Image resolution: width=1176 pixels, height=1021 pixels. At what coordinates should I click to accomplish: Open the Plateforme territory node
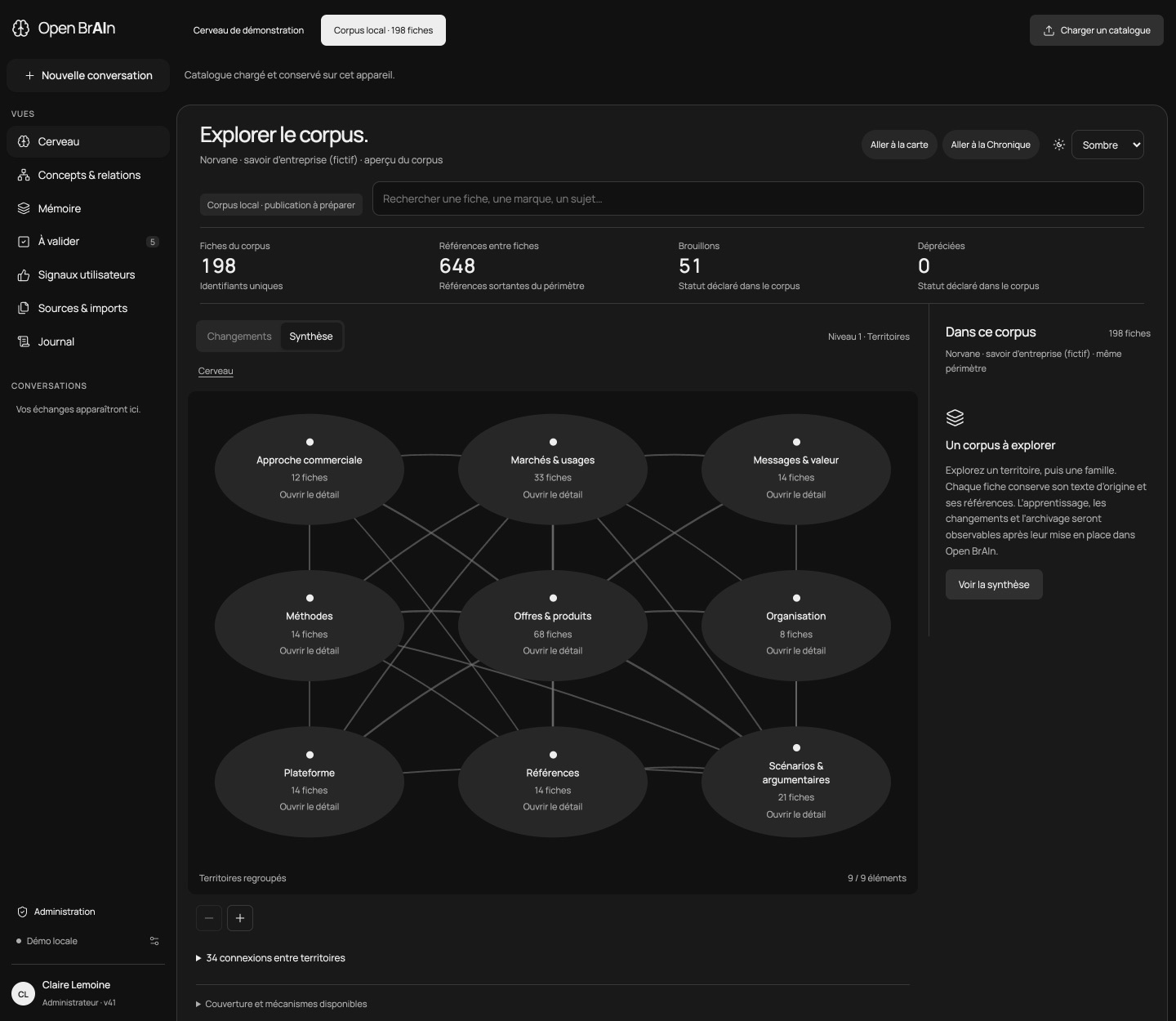[310, 782]
